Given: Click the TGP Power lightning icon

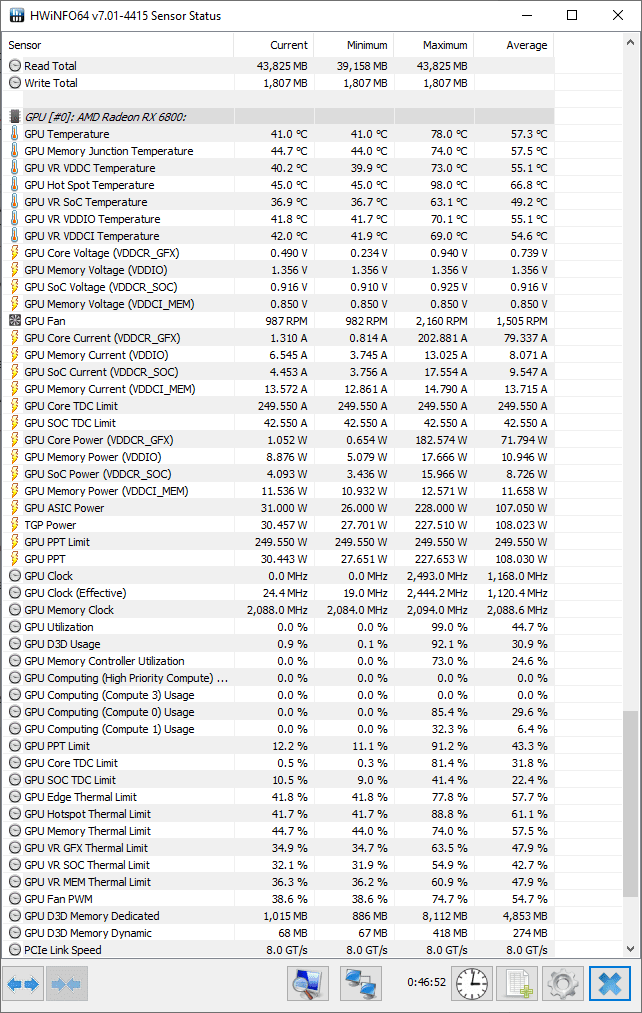Looking at the screenshot, I should pos(15,525).
